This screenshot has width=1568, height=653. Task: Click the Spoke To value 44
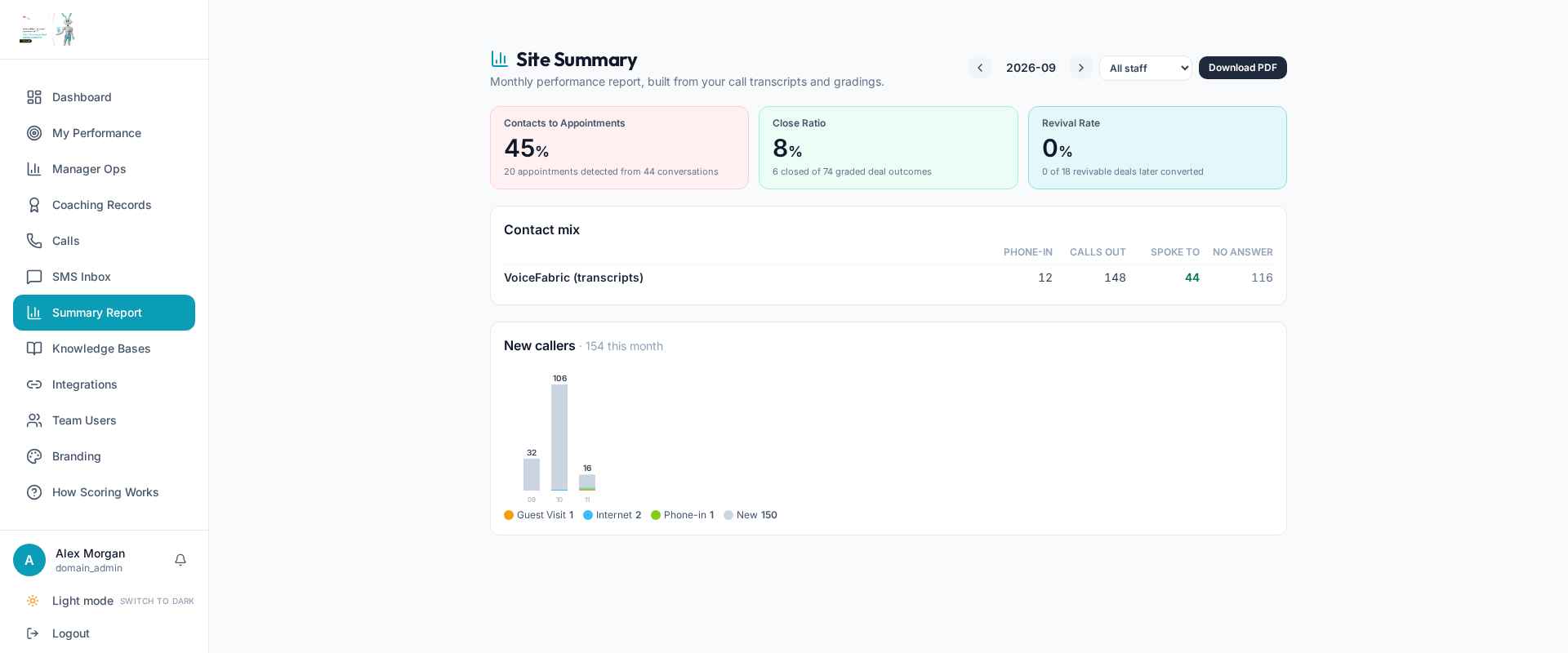pos(1192,278)
